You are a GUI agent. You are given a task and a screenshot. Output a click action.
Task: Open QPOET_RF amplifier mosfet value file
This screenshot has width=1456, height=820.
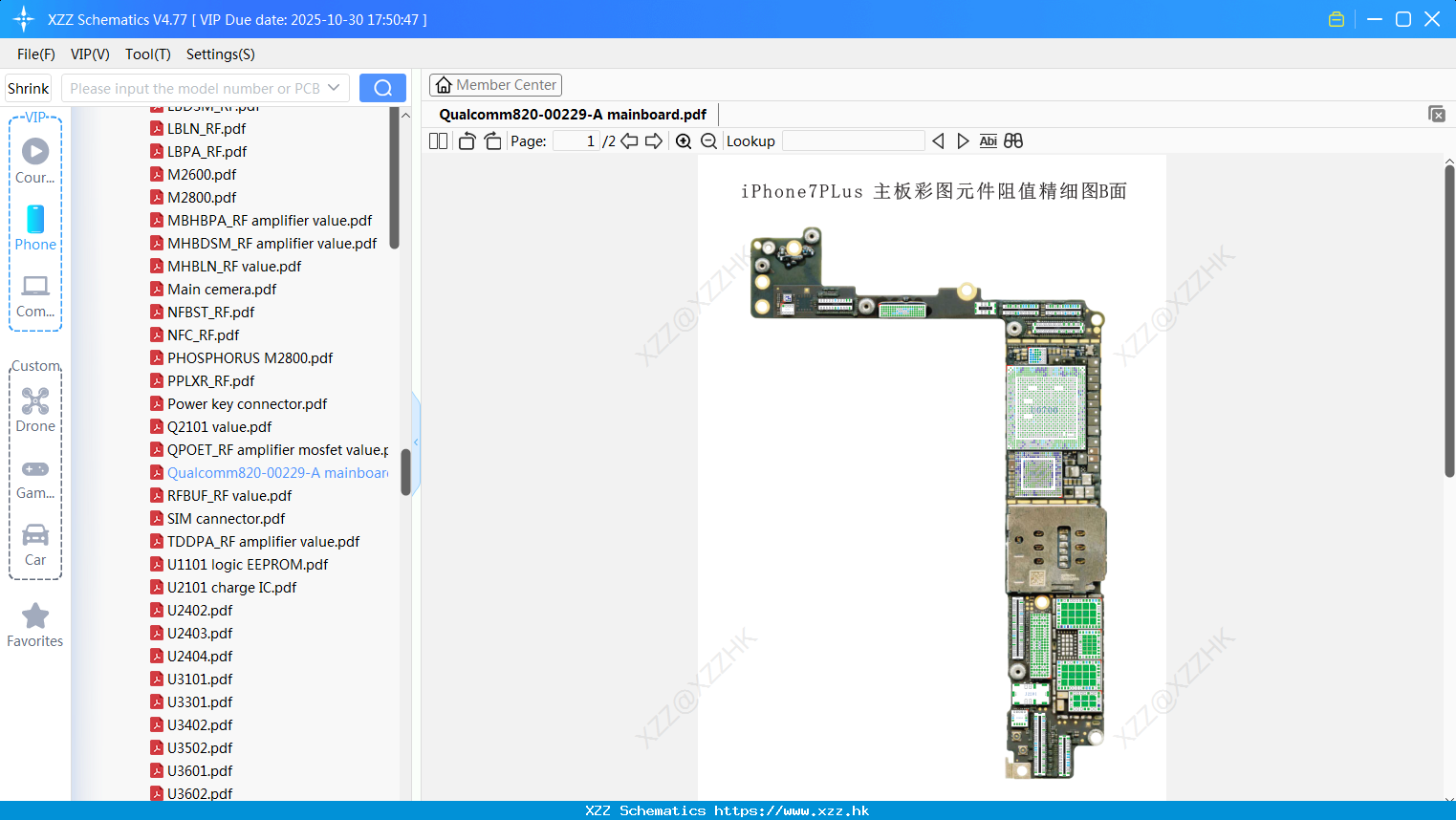[x=270, y=449]
